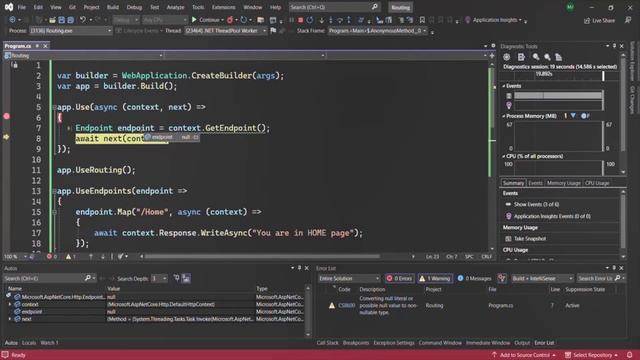Expand the next variable in Autos

(10, 319)
